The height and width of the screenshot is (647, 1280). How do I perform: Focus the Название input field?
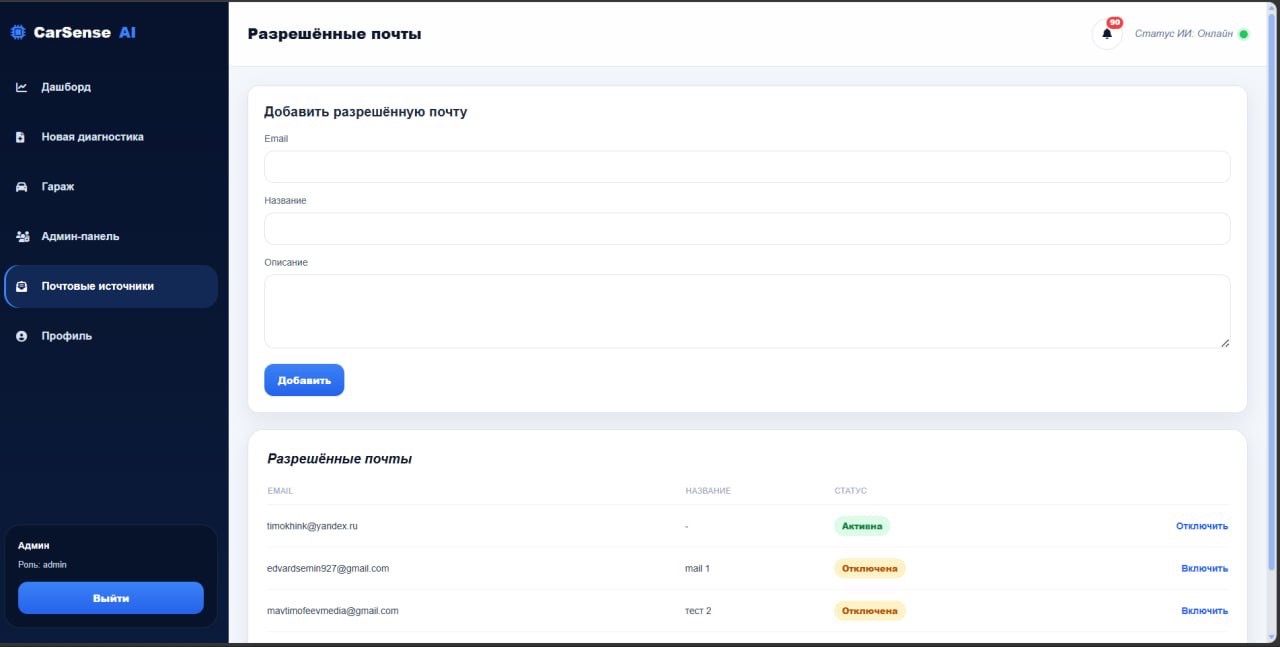click(x=747, y=229)
